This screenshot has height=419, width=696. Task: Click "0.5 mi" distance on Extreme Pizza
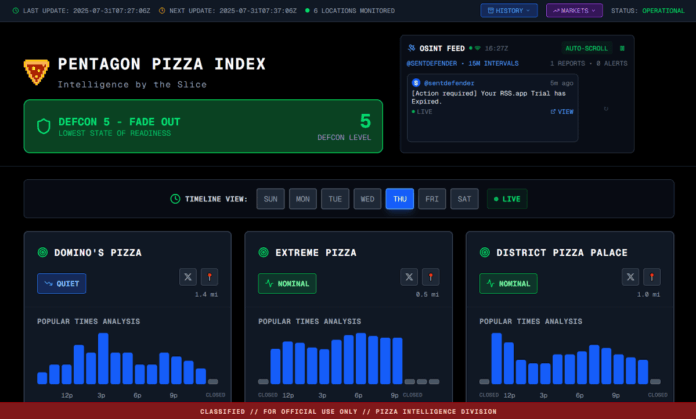(427, 294)
